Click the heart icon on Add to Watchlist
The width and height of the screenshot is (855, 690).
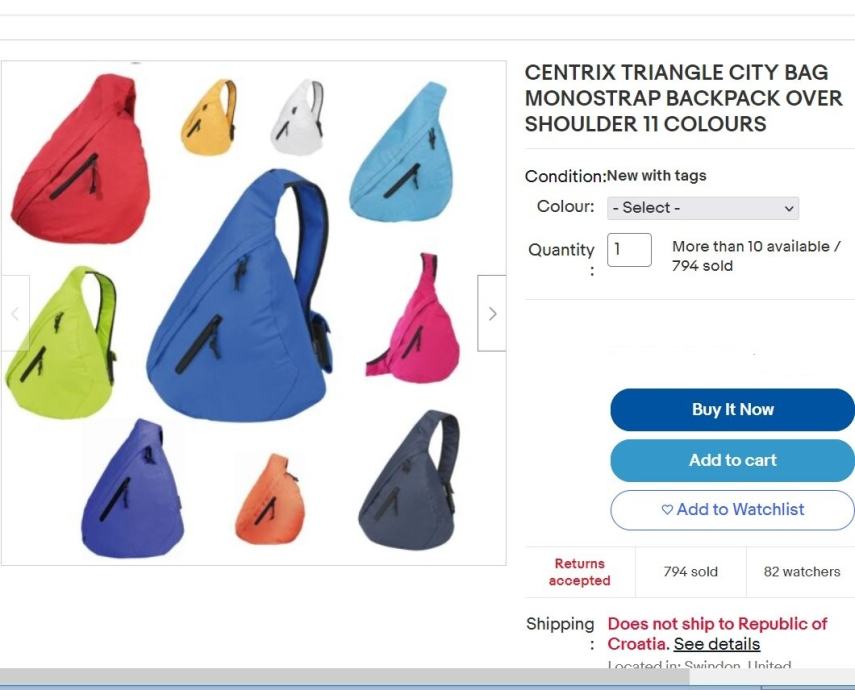point(667,509)
